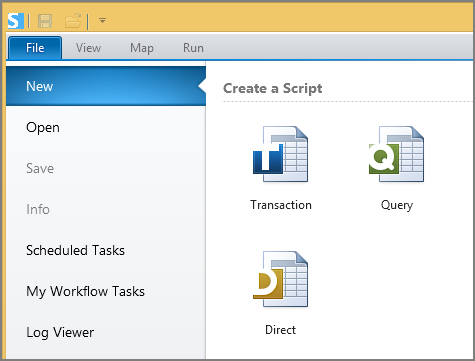
Task: Click the Studio S application logo icon
Action: tap(16, 21)
